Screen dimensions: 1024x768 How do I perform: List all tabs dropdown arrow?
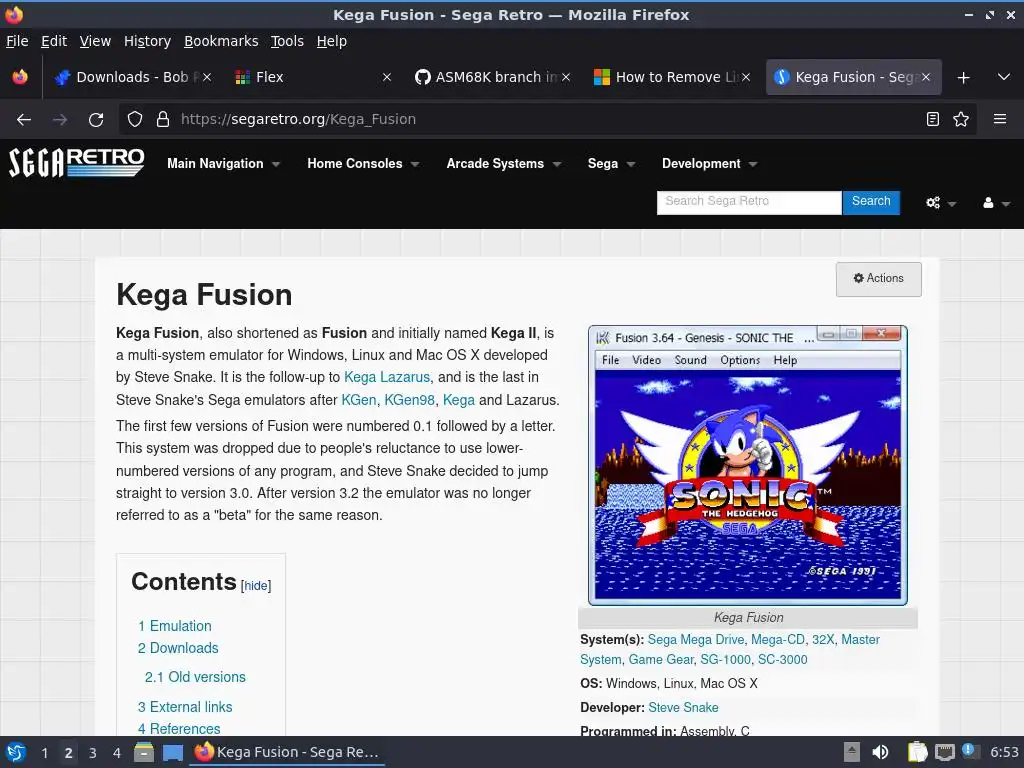click(x=1004, y=77)
